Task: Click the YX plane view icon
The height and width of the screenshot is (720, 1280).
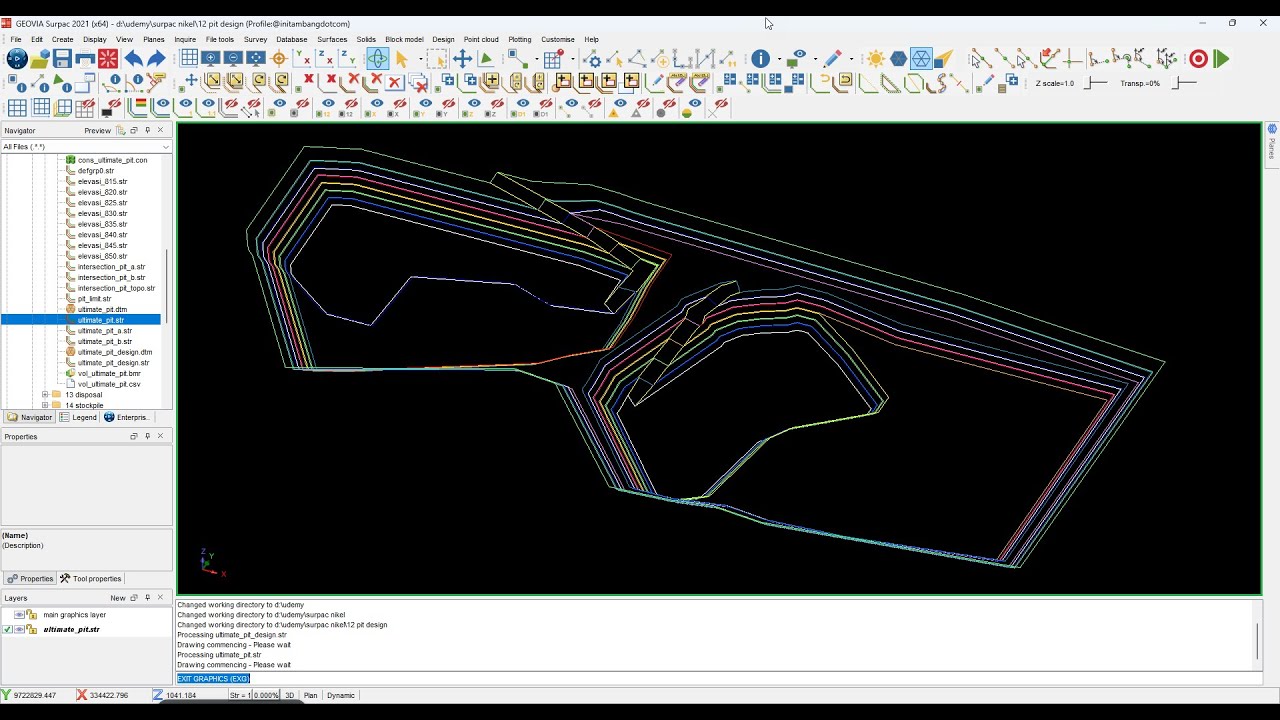Action: 301,58
